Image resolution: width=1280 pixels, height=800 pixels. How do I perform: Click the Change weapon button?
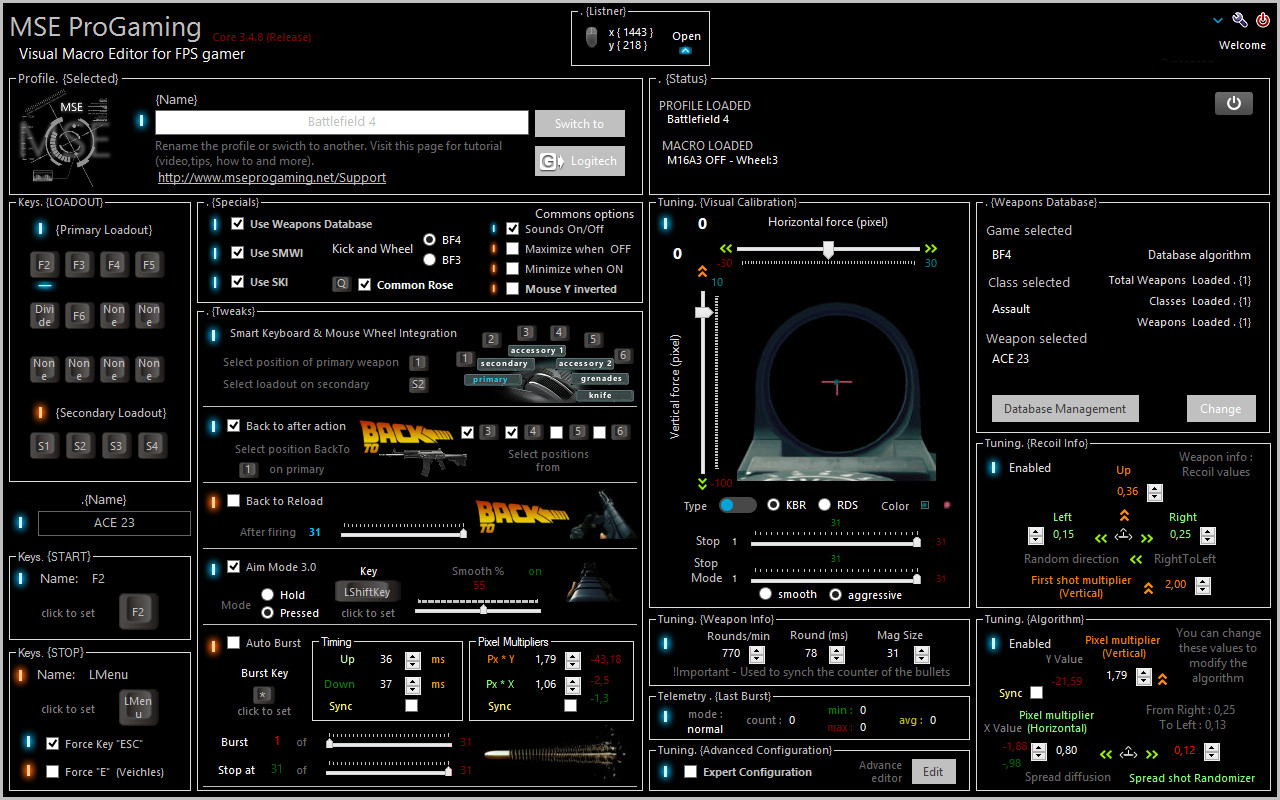coord(1221,409)
